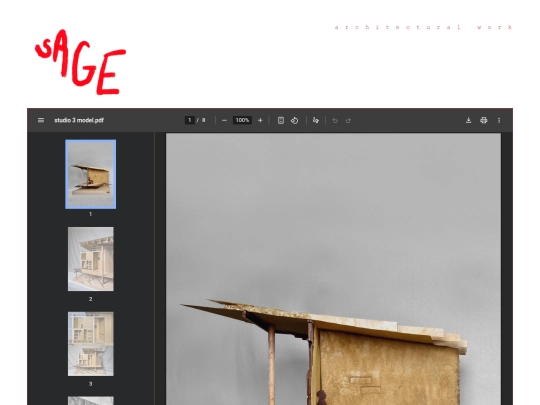Image resolution: width=540 pixels, height=405 pixels.
Task: Click the red SAGE logo
Action: pos(81,62)
